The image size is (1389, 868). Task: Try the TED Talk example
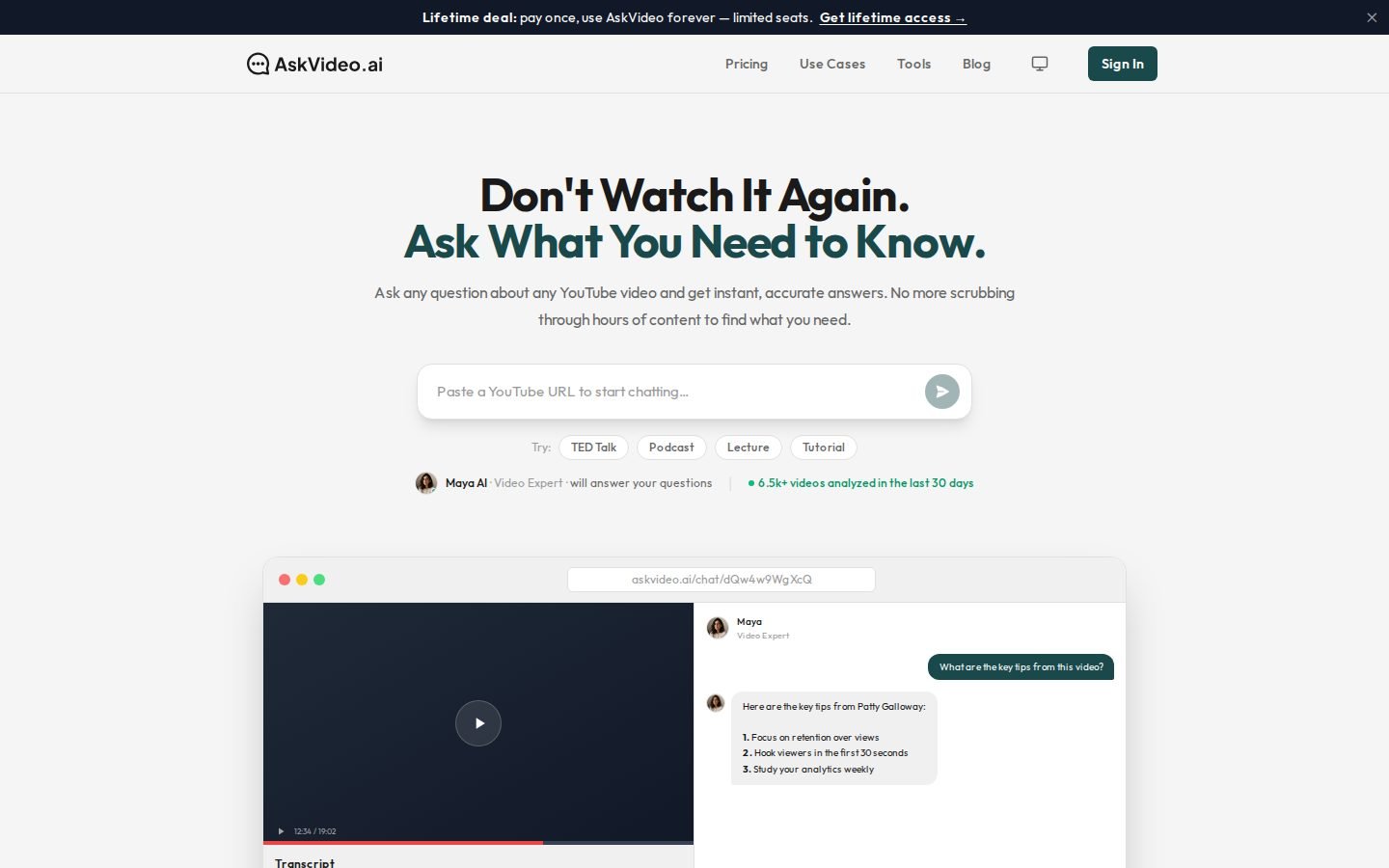pyautogui.click(x=593, y=448)
